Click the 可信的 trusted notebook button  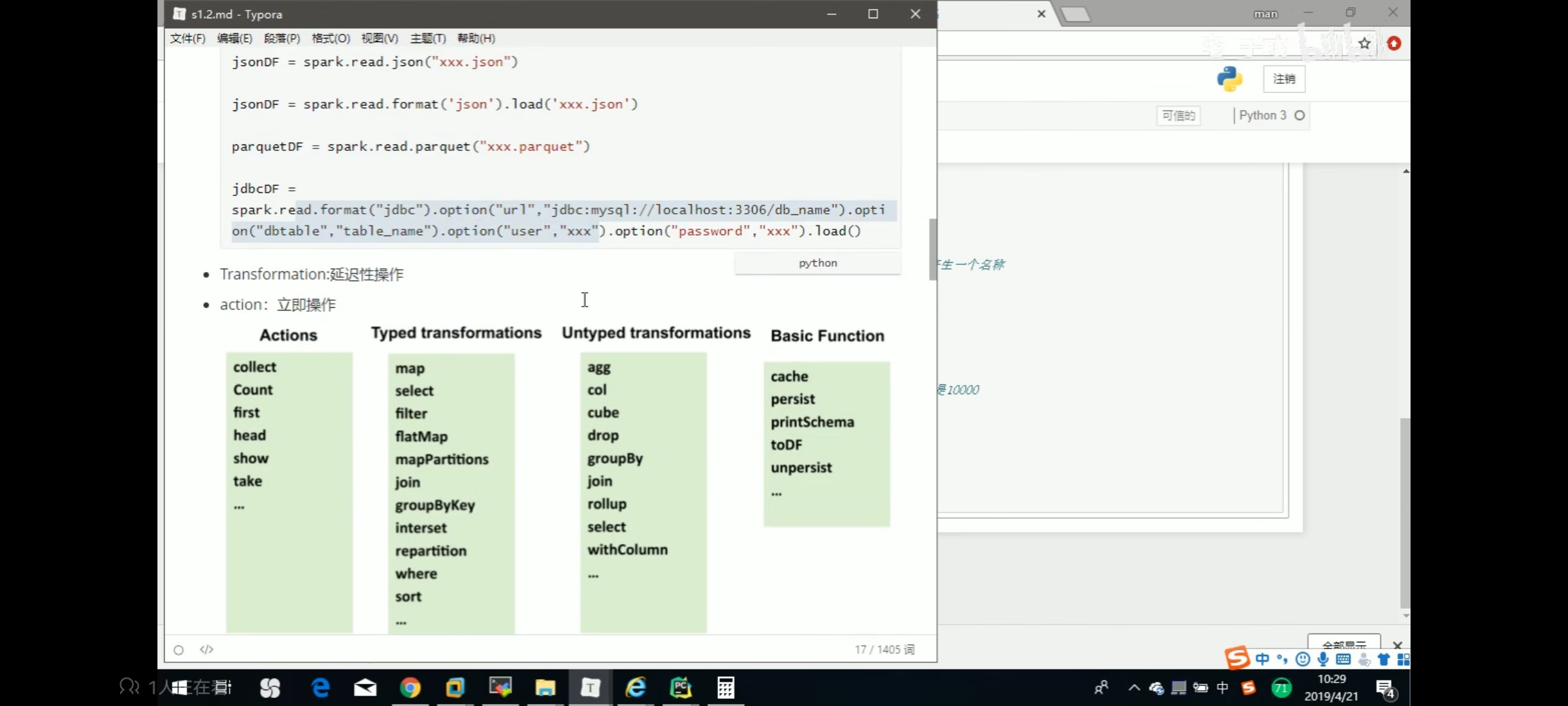click(1178, 116)
